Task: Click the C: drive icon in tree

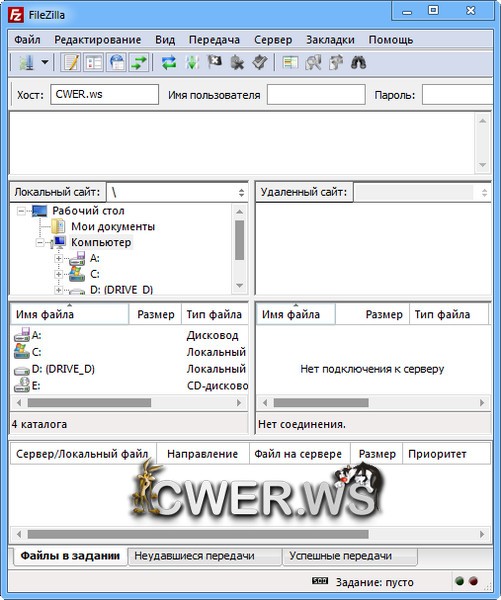Action: click(x=77, y=274)
